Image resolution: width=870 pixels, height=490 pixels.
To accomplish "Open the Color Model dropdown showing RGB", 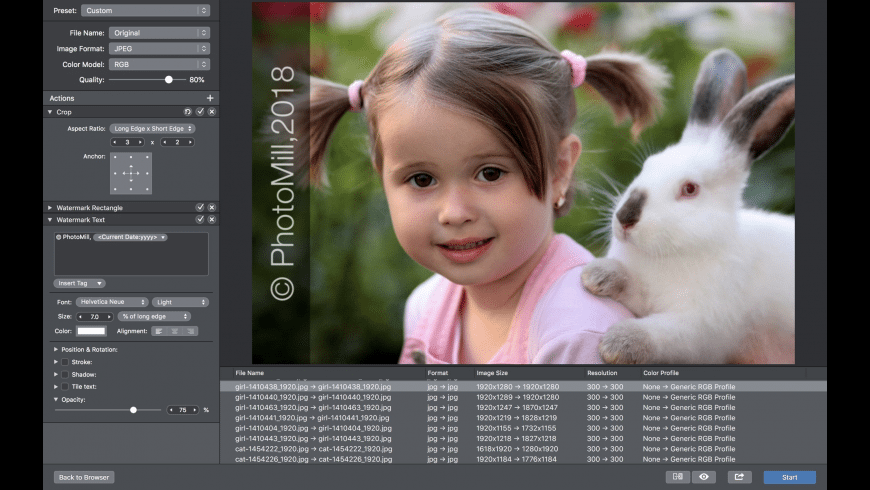I will click(x=159, y=64).
